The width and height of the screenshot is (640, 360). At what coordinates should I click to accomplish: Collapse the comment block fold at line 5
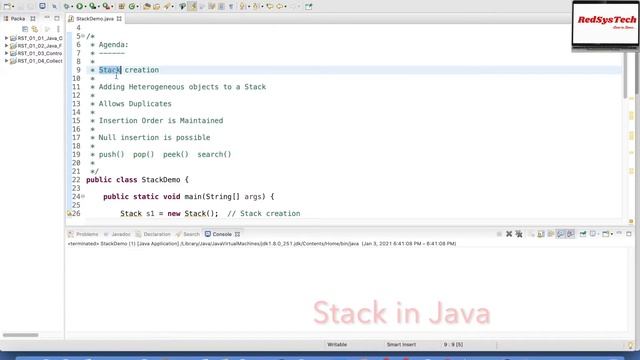[83, 36]
